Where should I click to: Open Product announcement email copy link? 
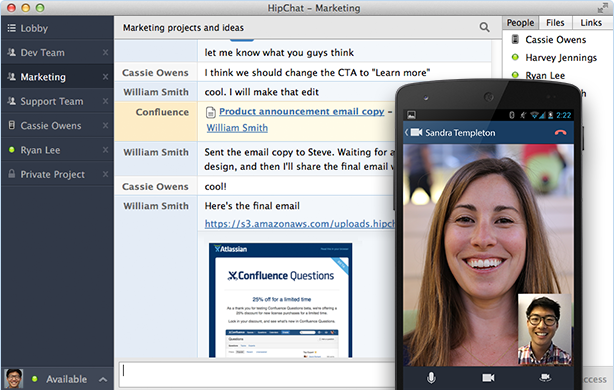(x=302, y=112)
